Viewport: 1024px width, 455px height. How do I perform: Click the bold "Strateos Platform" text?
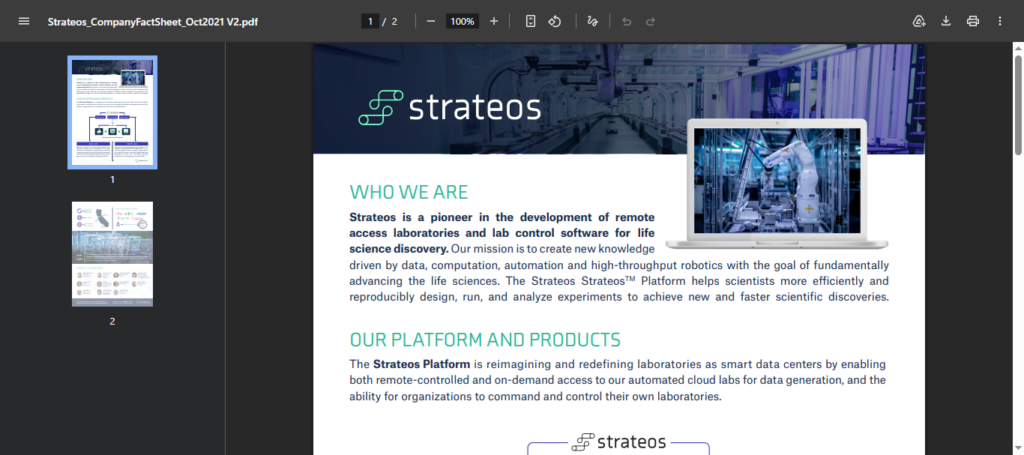421,364
